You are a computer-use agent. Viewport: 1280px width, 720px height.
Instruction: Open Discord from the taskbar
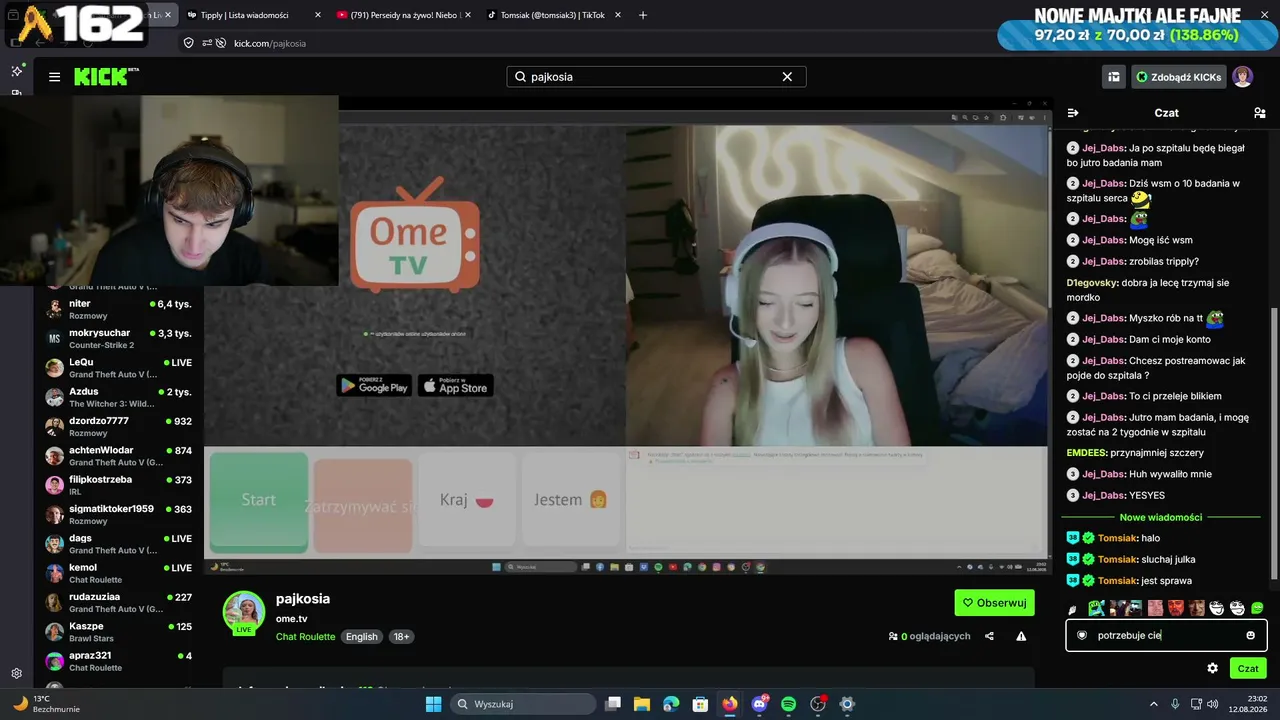759,704
